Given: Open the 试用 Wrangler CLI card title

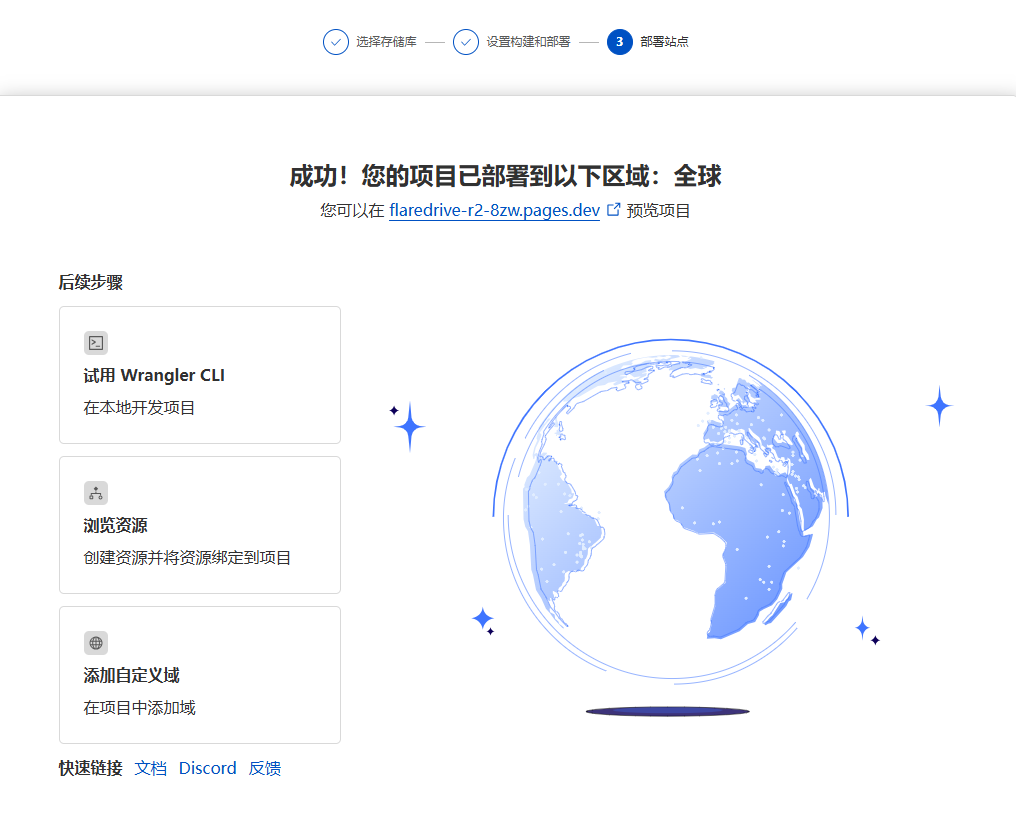Looking at the screenshot, I should [154, 376].
